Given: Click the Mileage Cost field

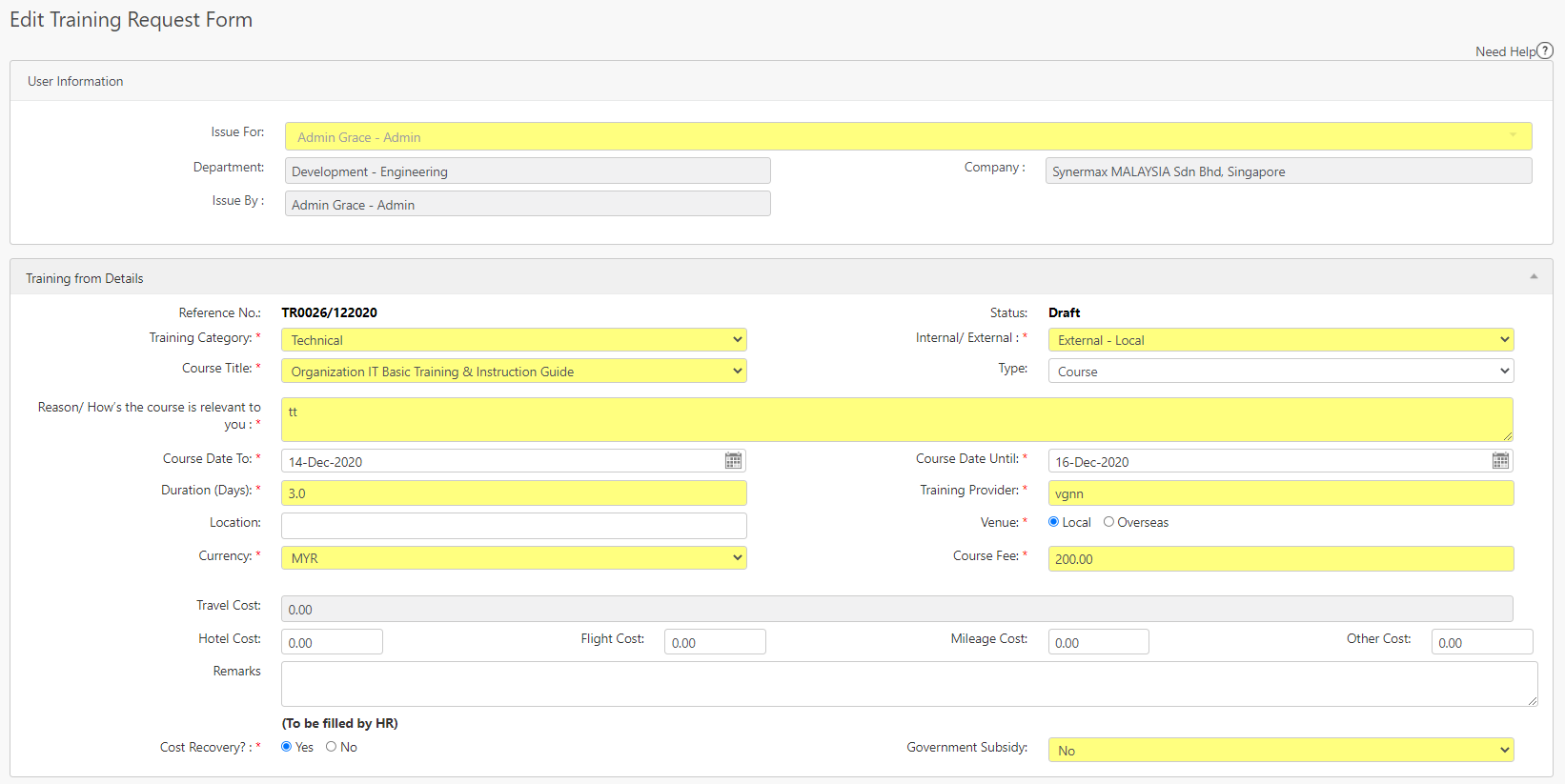Looking at the screenshot, I should [x=1098, y=642].
